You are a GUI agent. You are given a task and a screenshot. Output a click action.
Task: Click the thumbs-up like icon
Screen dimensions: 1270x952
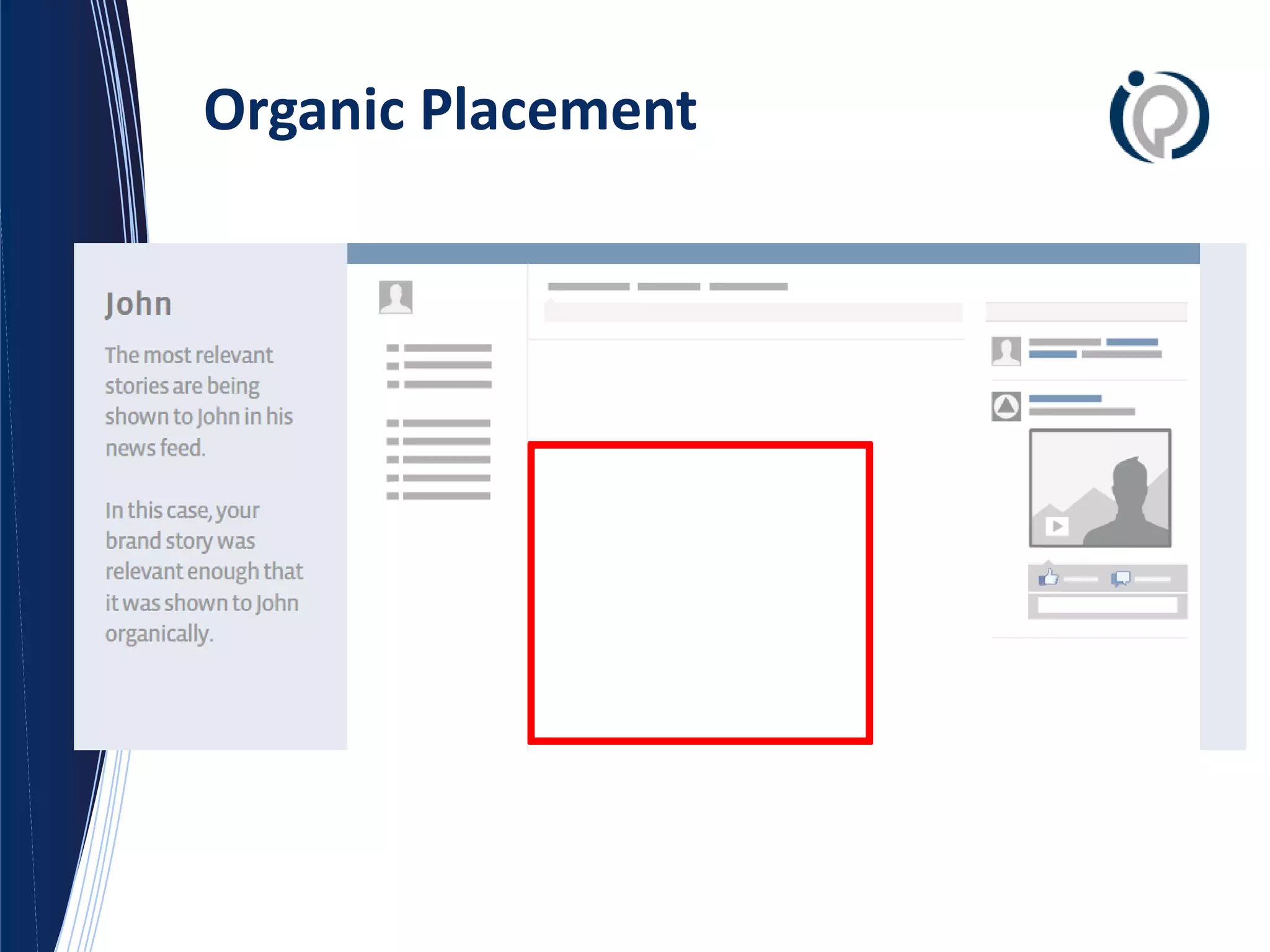tap(1049, 578)
